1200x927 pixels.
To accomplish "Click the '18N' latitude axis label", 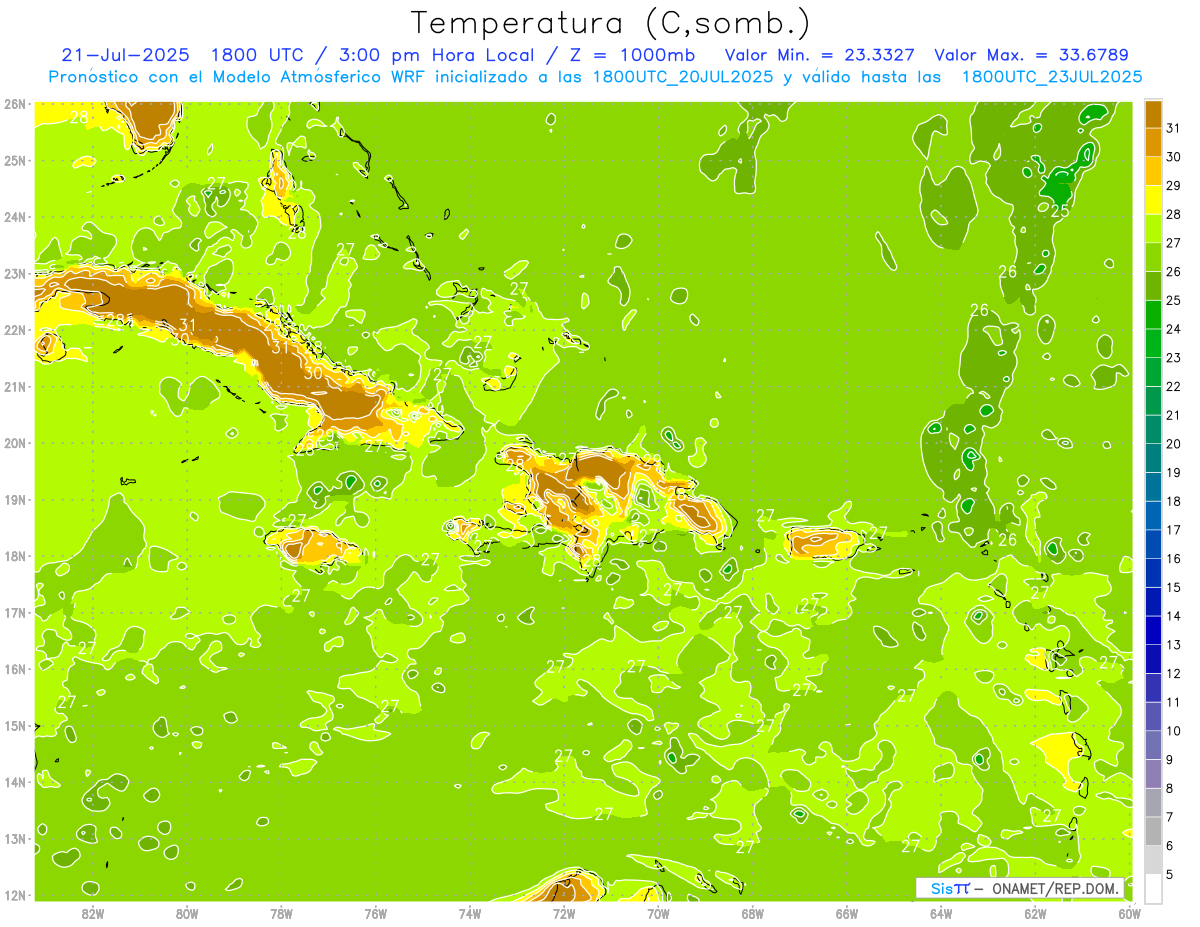I will (15, 556).
